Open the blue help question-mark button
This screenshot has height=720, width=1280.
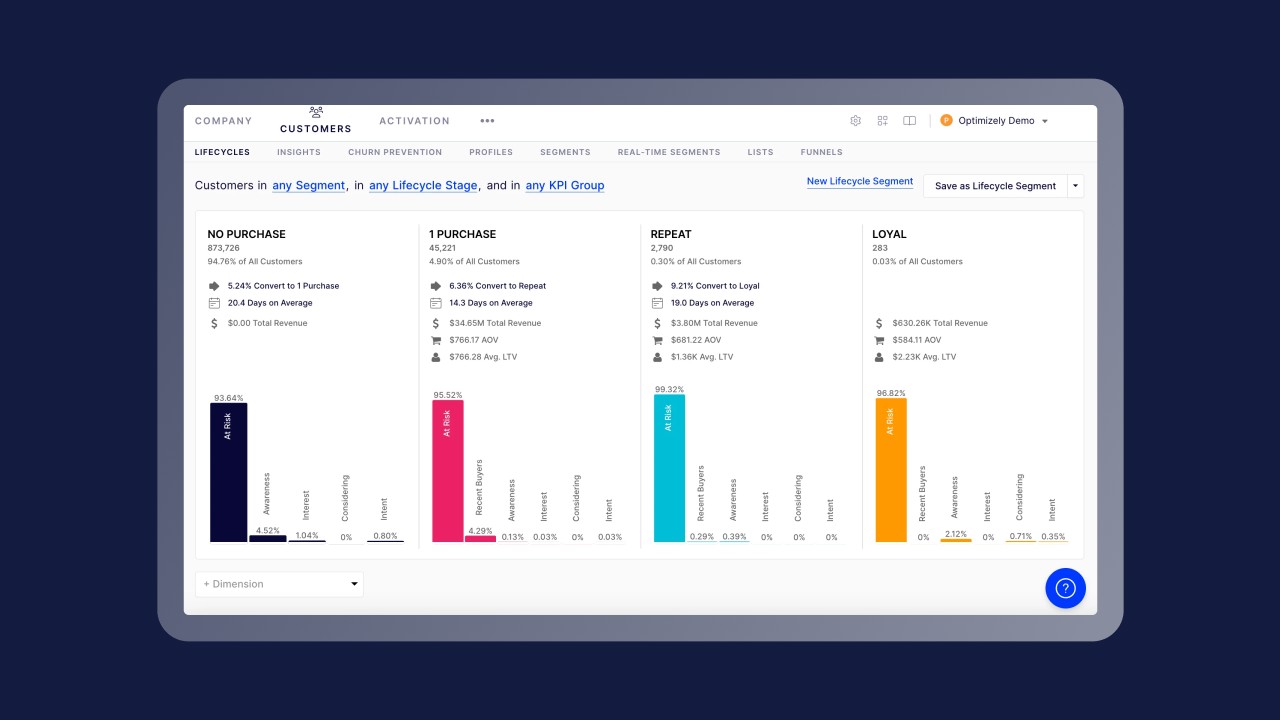1065,588
